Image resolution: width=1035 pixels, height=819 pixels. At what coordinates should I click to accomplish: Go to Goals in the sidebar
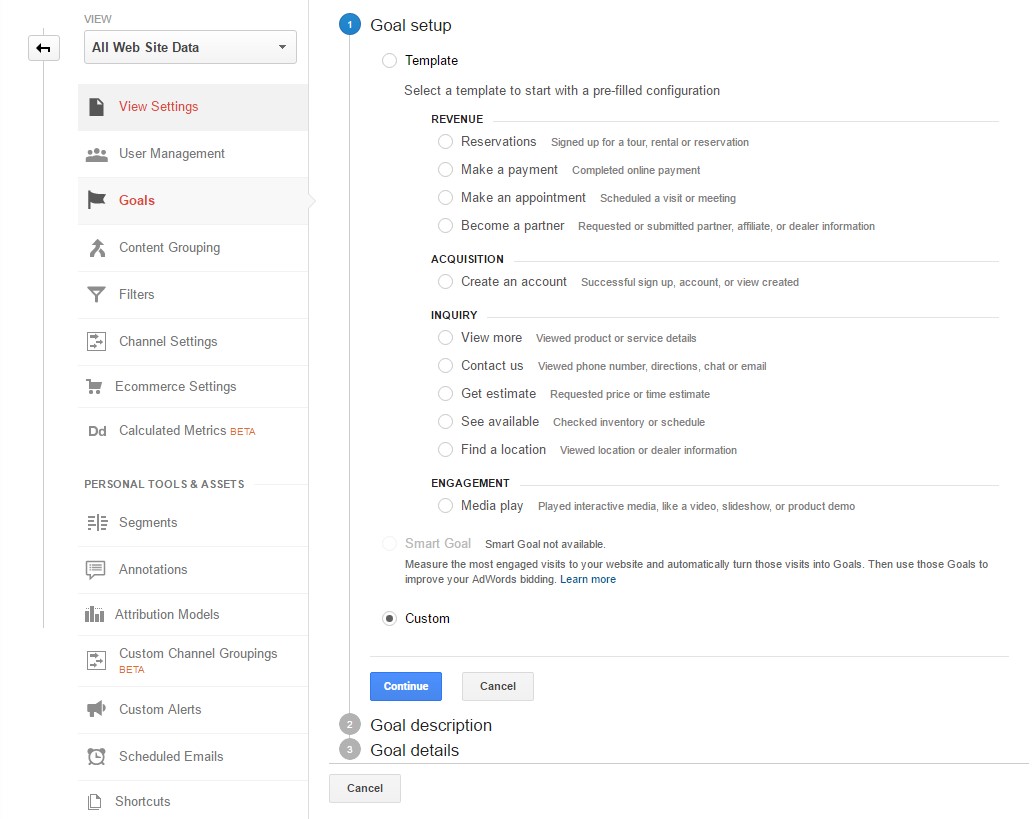click(x=193, y=201)
